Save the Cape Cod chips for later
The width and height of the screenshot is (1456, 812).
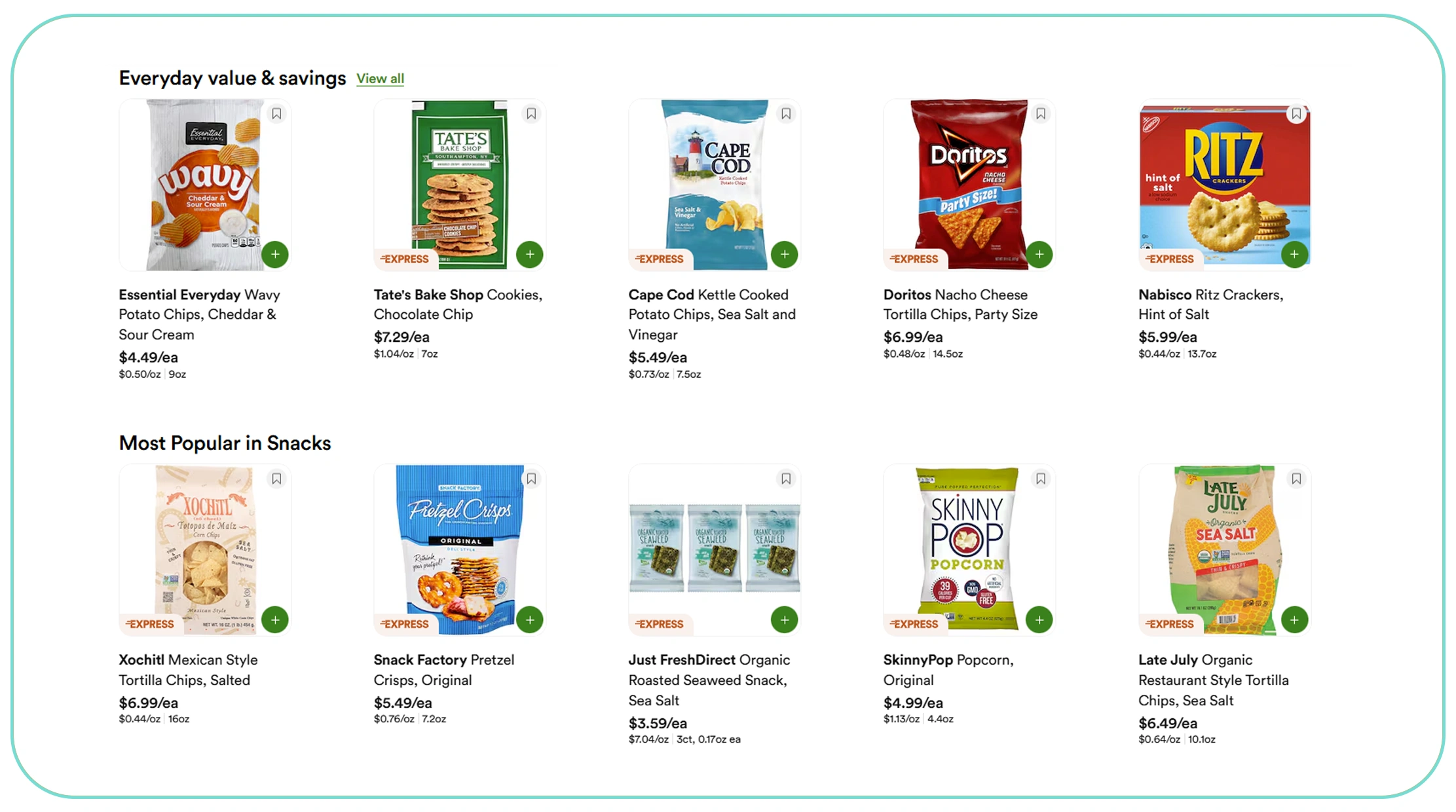click(x=787, y=113)
